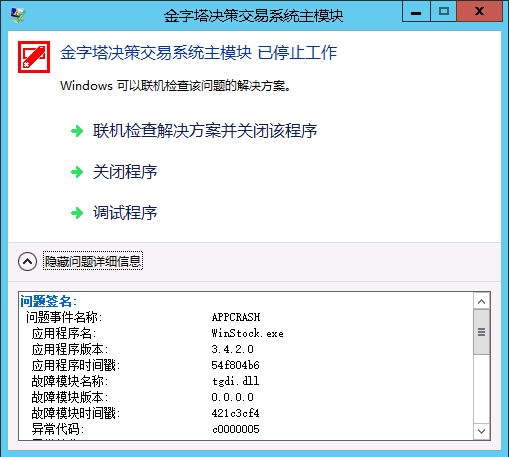
Task: Click green arrow beside 联机检查解决方案并关闭该程序
Action: point(77,131)
